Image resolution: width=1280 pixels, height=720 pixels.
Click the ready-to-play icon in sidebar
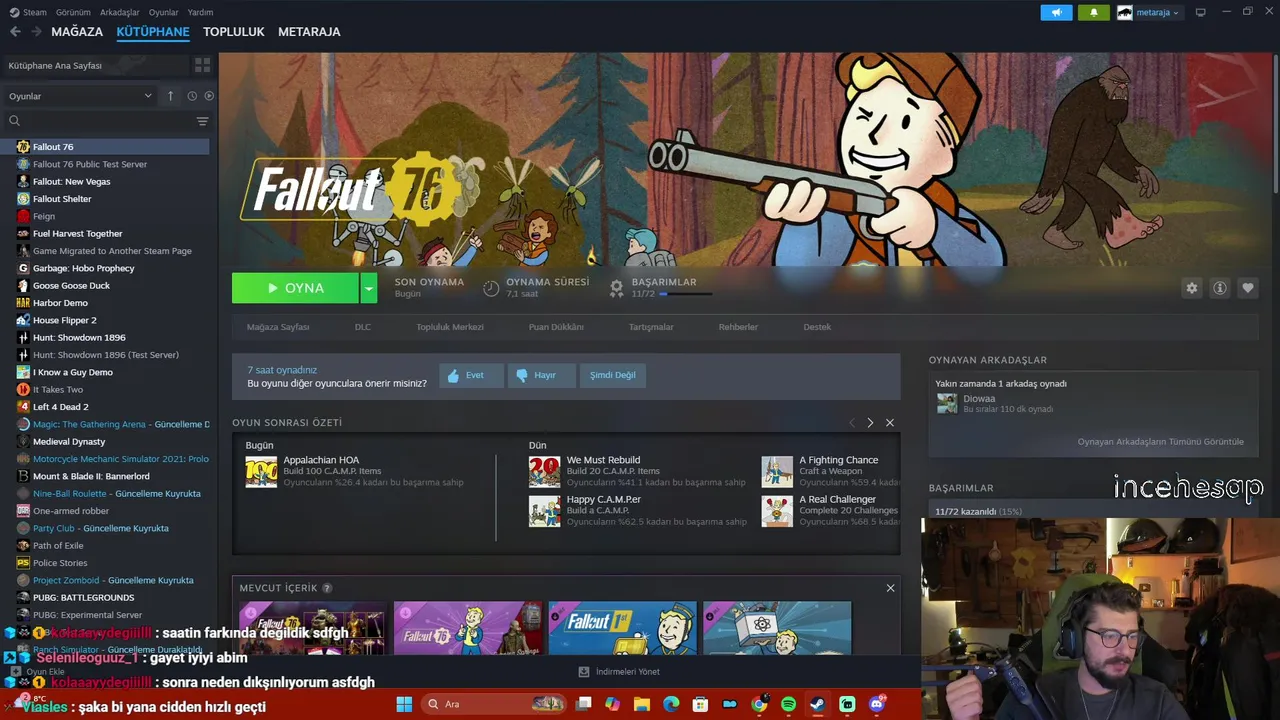(209, 96)
